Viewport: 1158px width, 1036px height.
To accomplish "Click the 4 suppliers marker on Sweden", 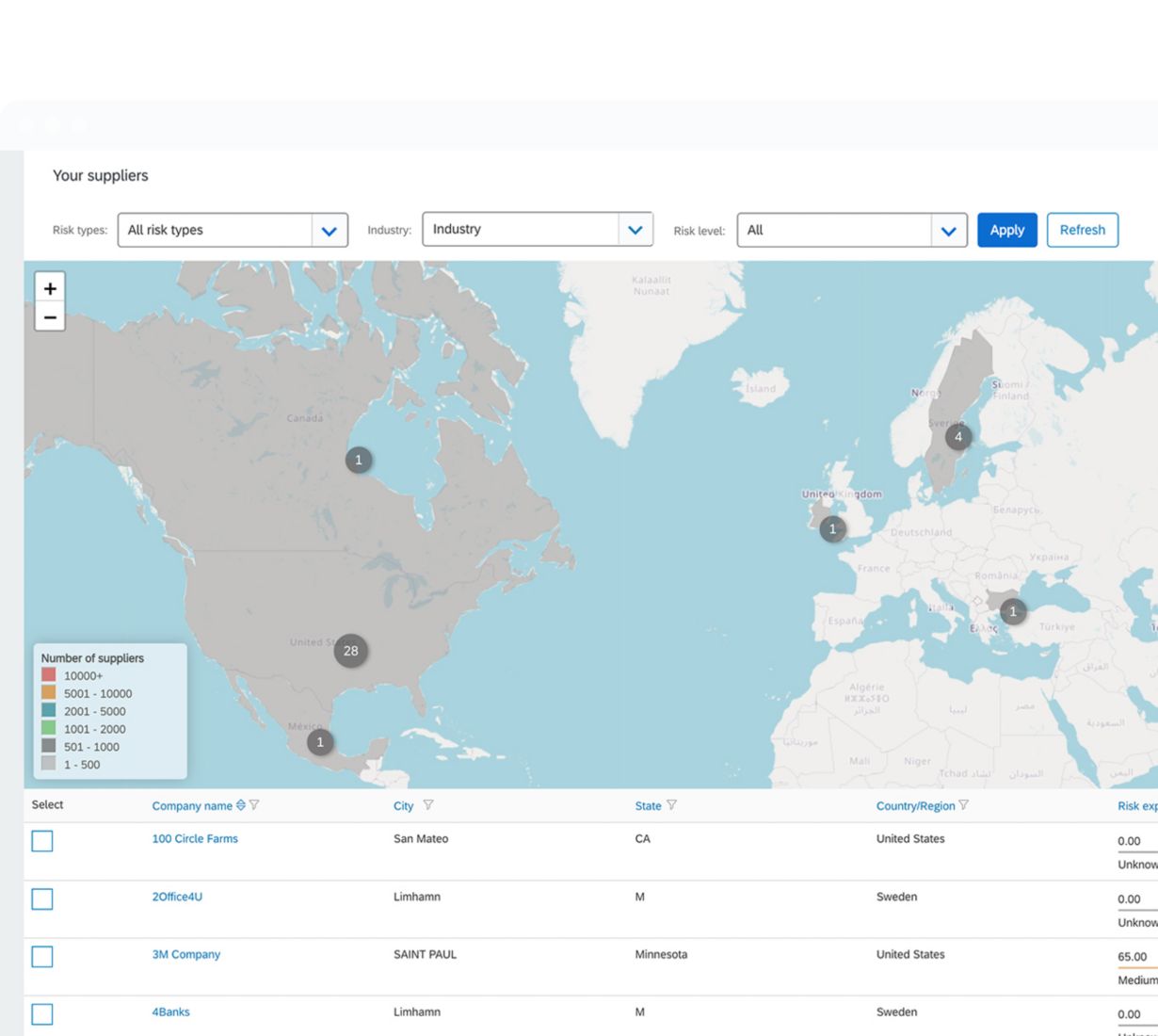I will [958, 437].
